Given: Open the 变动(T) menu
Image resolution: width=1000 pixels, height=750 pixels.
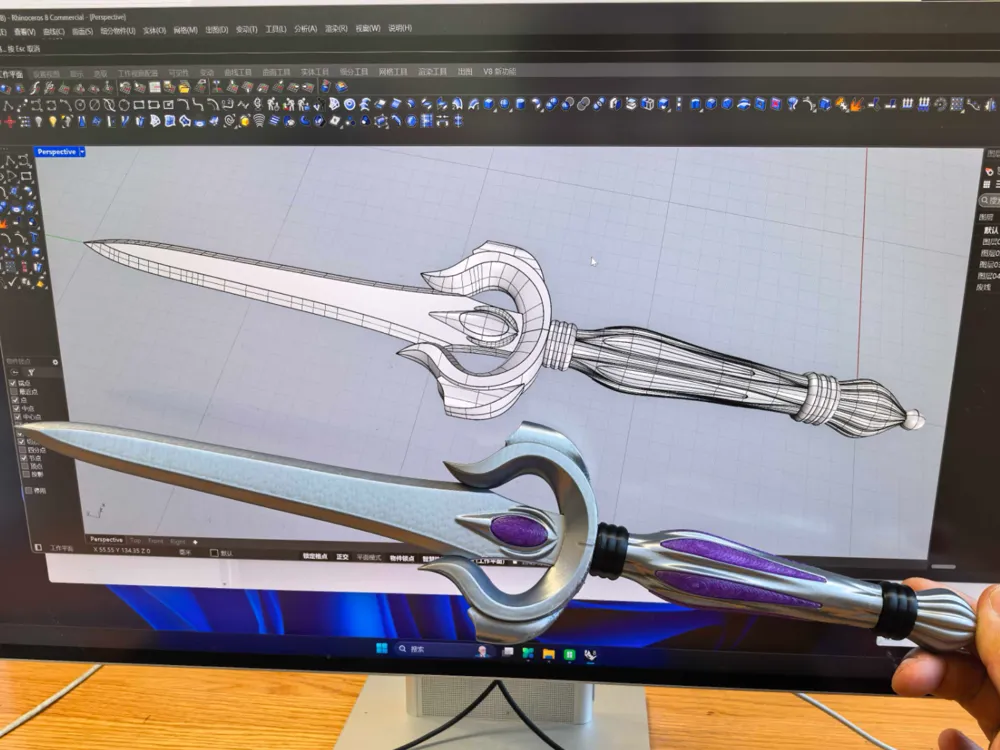Looking at the screenshot, I should [x=247, y=29].
